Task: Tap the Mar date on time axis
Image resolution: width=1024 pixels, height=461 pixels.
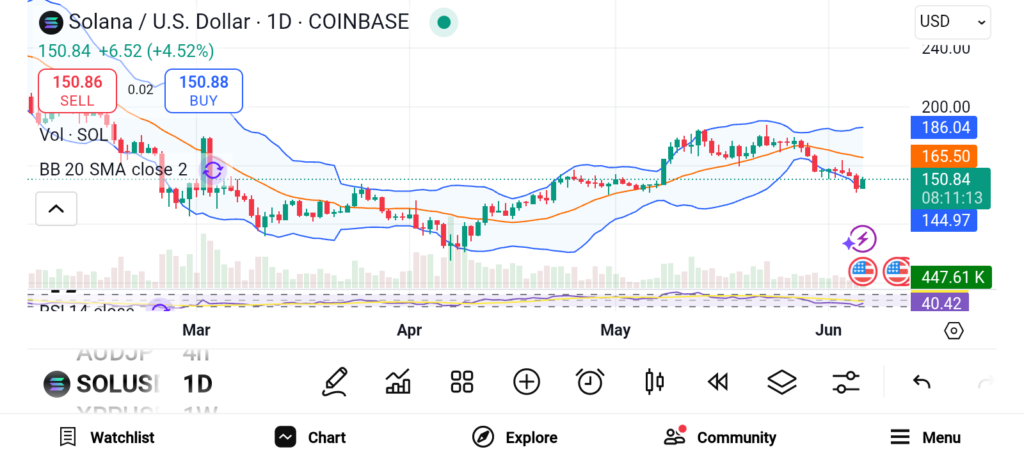Action: 197,330
